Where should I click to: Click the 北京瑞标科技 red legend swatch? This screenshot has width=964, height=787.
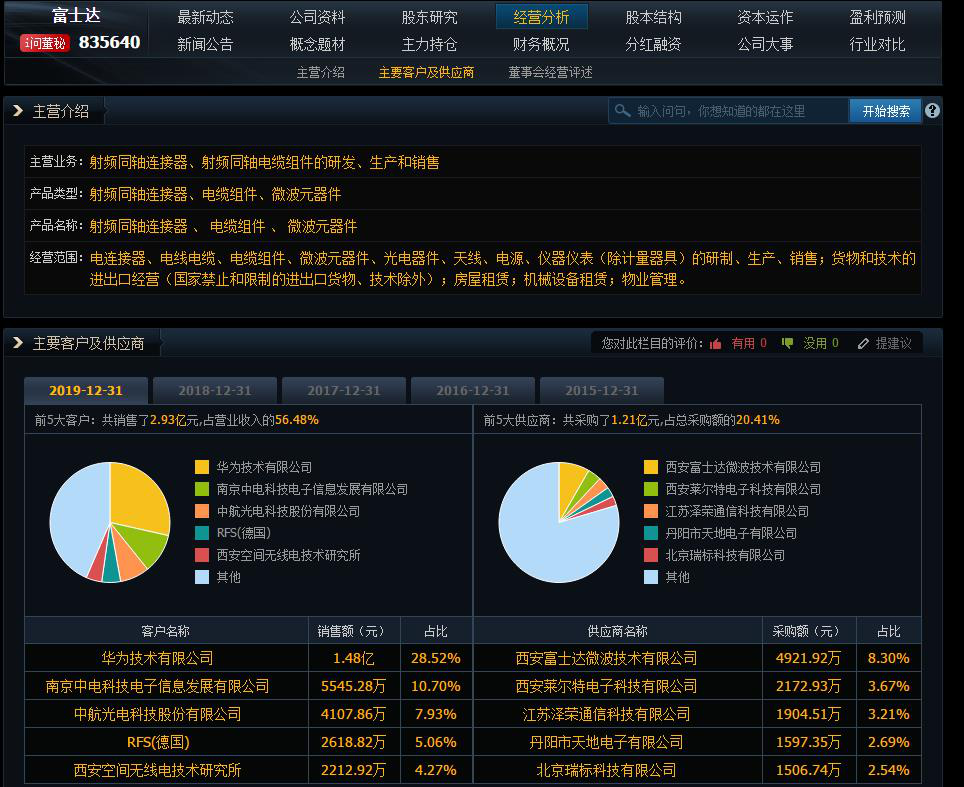651,555
